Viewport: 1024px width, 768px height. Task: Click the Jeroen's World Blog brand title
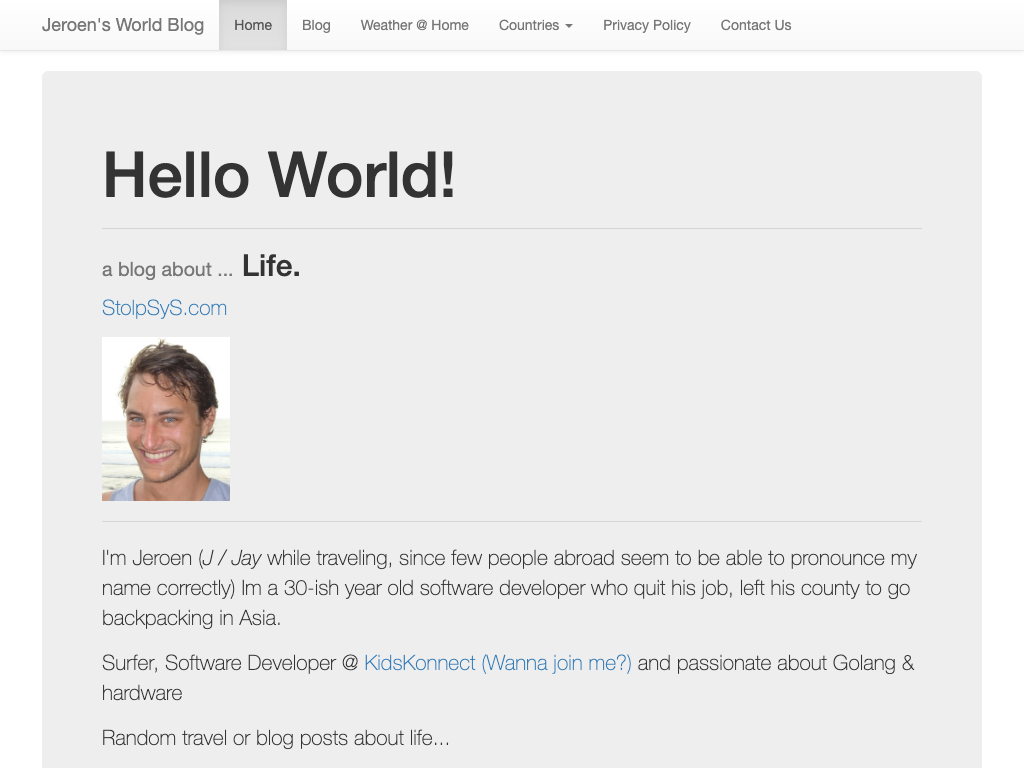click(x=123, y=25)
